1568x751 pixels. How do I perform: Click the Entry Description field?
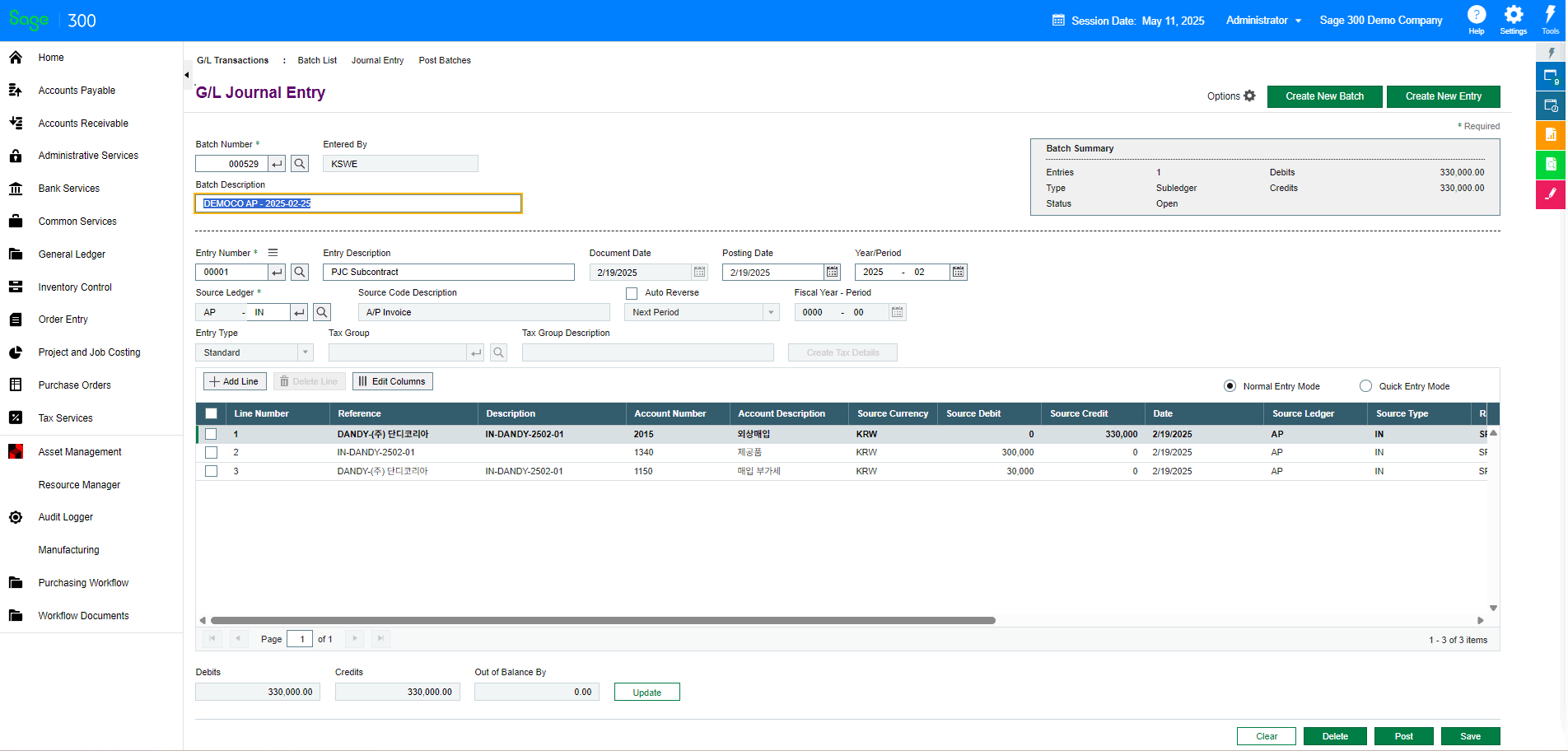[x=448, y=272]
